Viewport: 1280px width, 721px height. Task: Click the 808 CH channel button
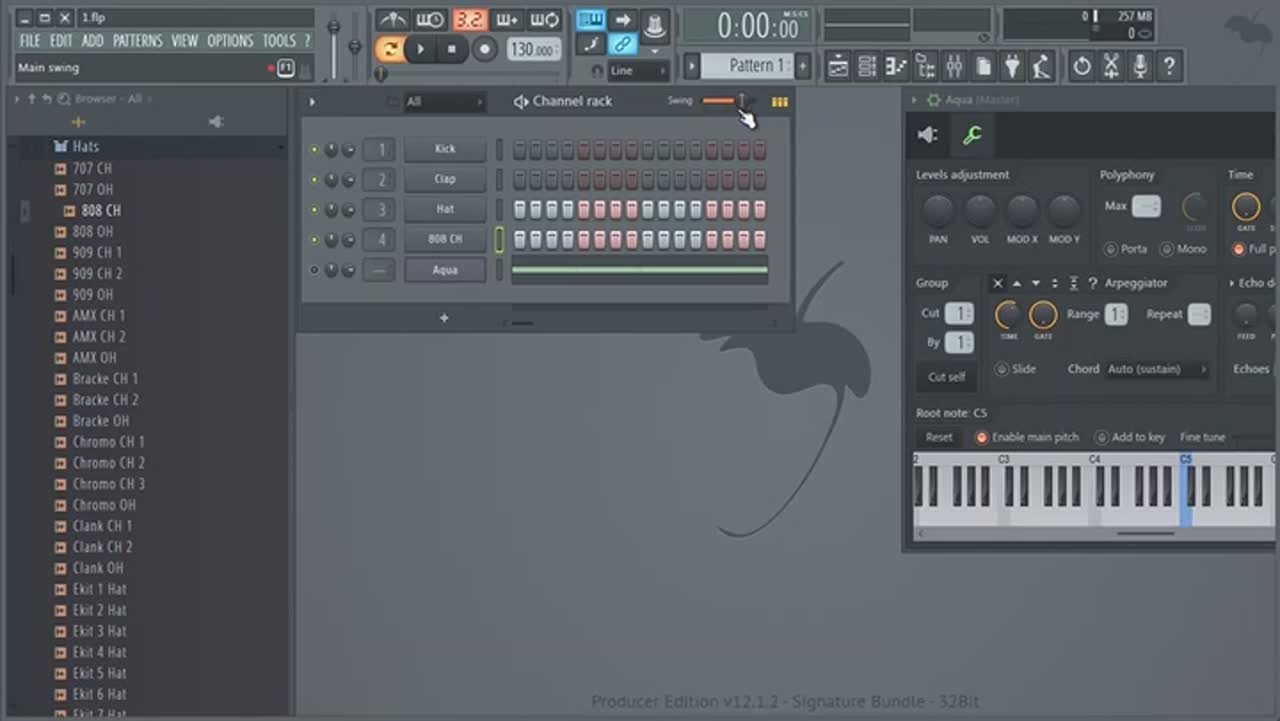coord(445,240)
